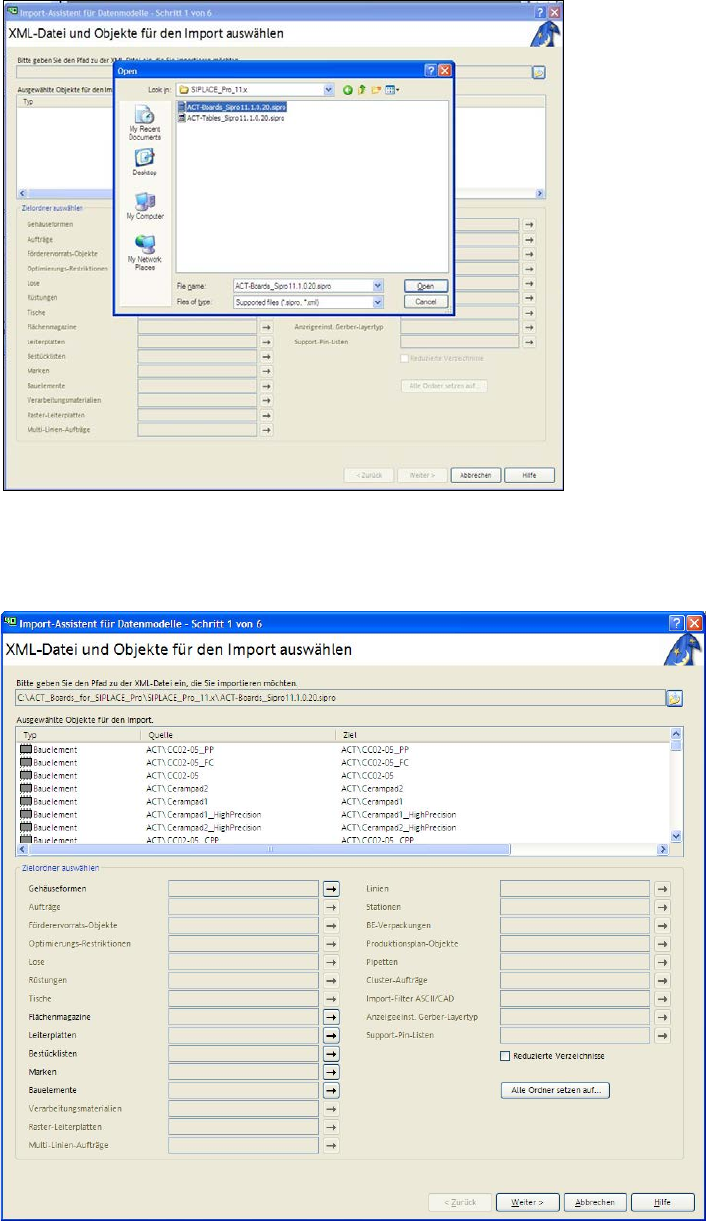Expand the 'File name' combo box arrow
The height and width of the screenshot is (1221, 706).
pyautogui.click(x=378, y=285)
